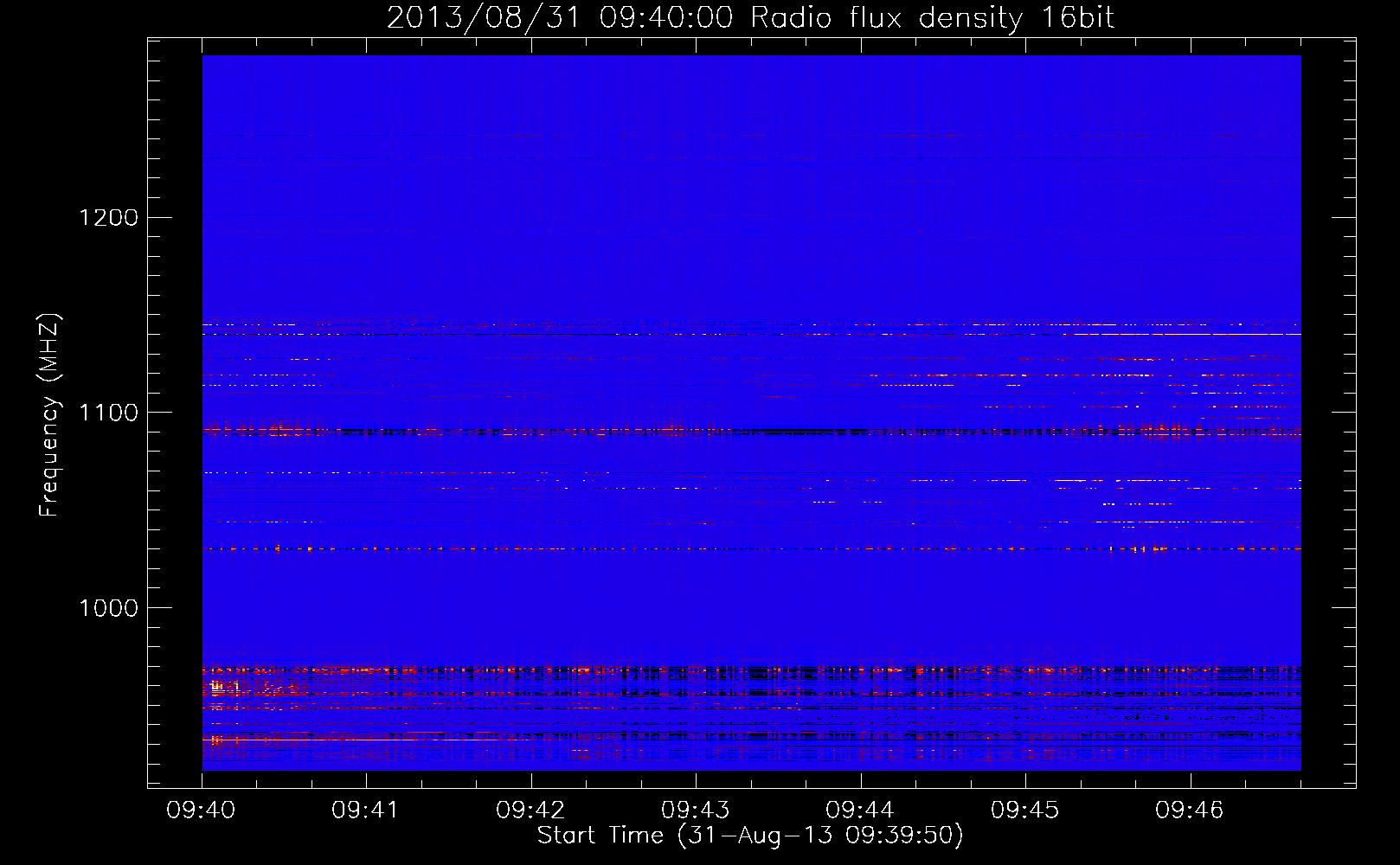Click the 09:42 time tick label
Screen dimensions: 1400x865
click(530, 811)
